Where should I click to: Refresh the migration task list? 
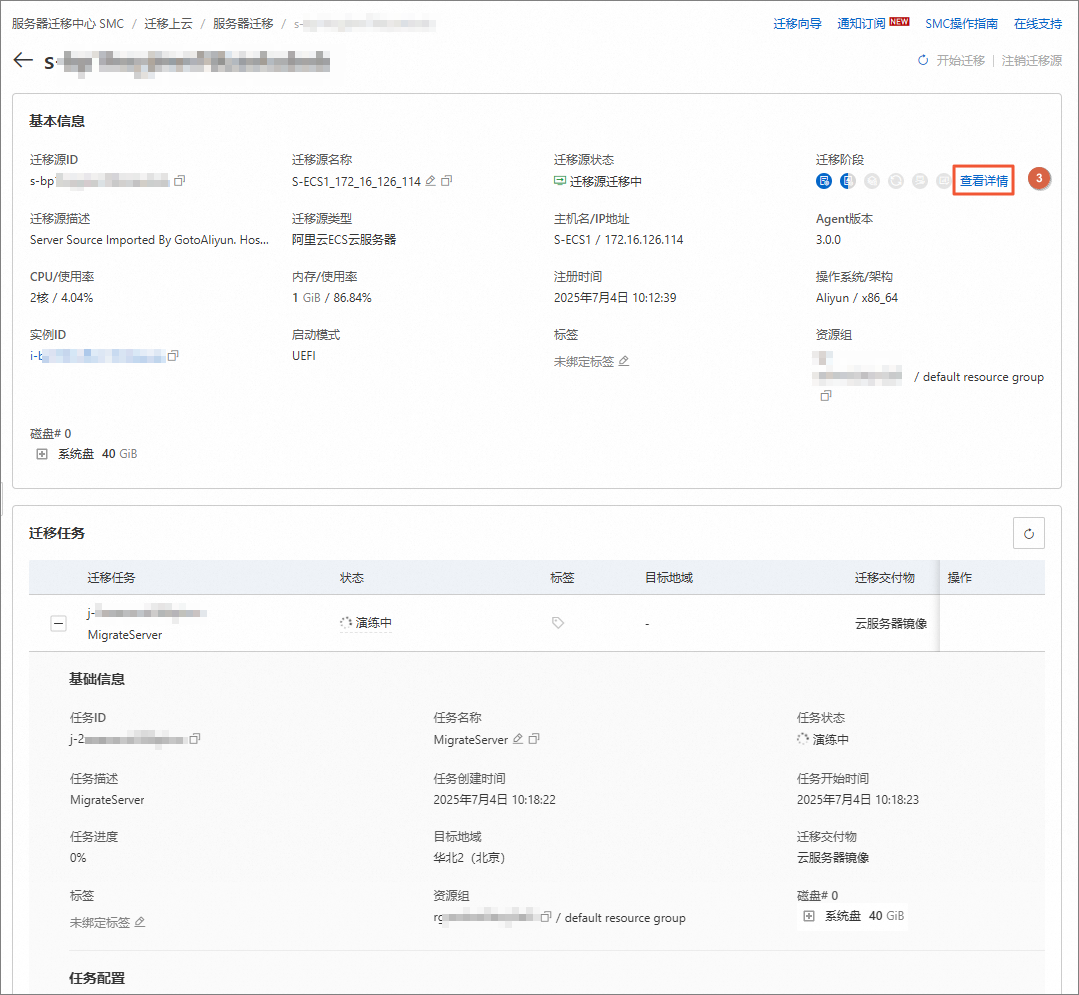pyautogui.click(x=1029, y=533)
